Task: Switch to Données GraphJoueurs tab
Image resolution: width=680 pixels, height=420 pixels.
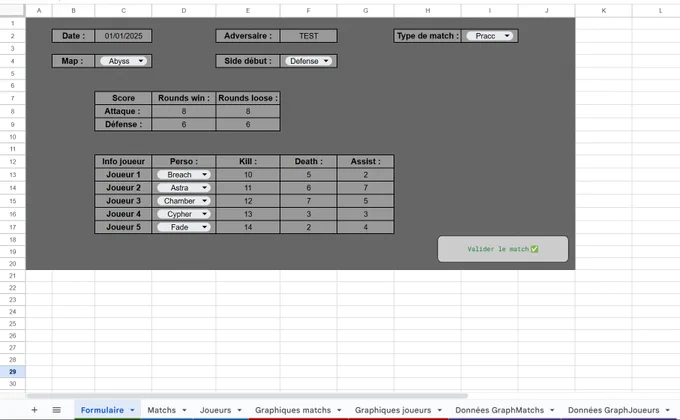Action: 614,410
